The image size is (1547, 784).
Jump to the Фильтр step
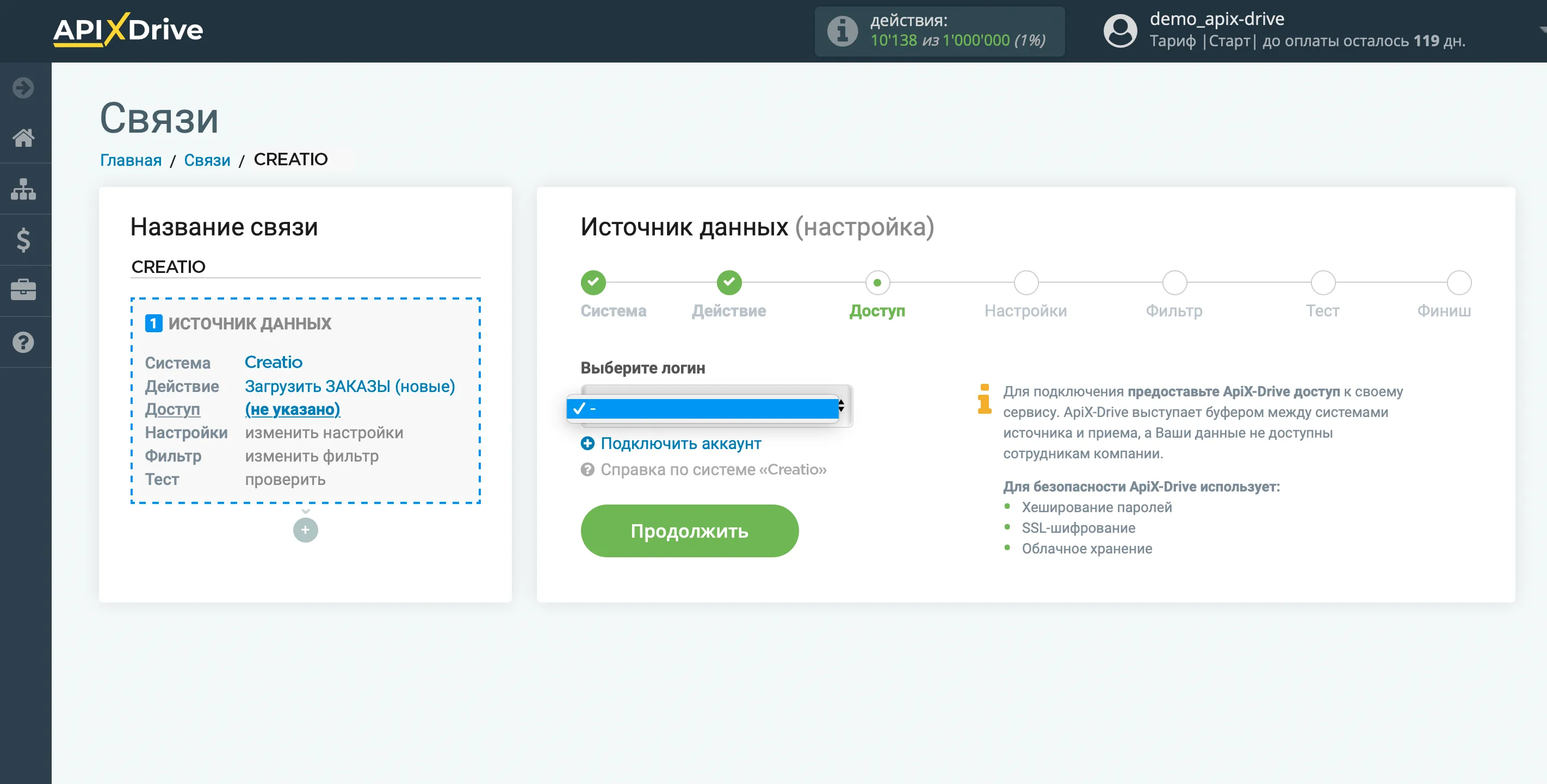point(1174,282)
